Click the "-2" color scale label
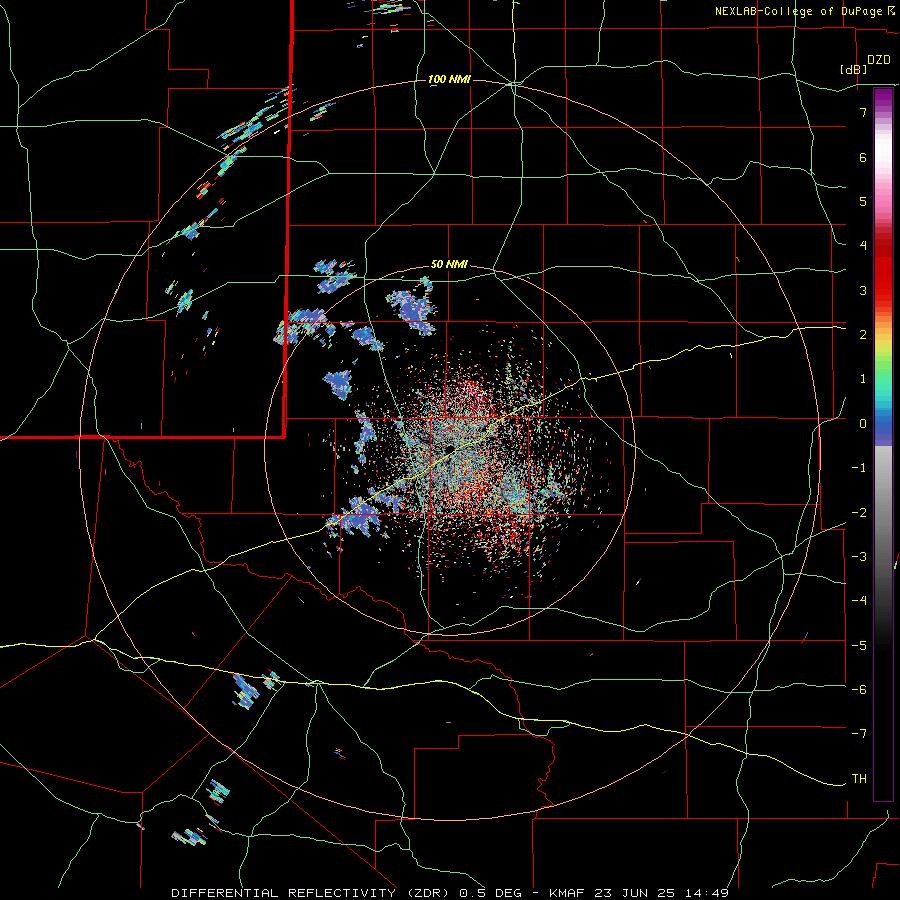Screen dimensions: 900x900 pyautogui.click(x=859, y=513)
